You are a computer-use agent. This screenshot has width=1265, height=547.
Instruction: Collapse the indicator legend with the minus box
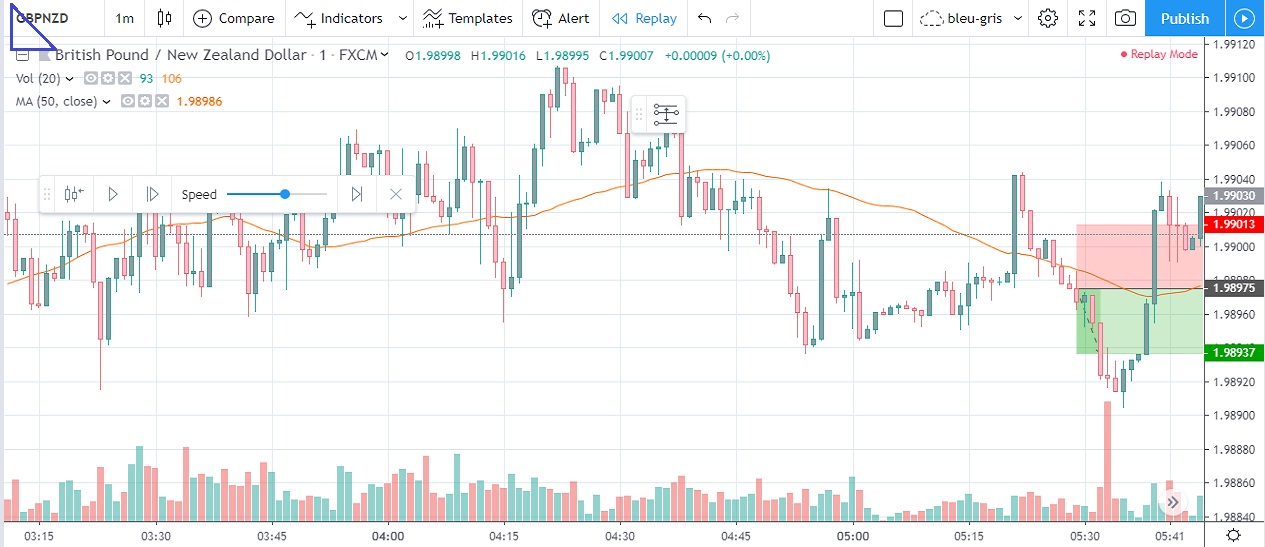pyautogui.click(x=22, y=55)
